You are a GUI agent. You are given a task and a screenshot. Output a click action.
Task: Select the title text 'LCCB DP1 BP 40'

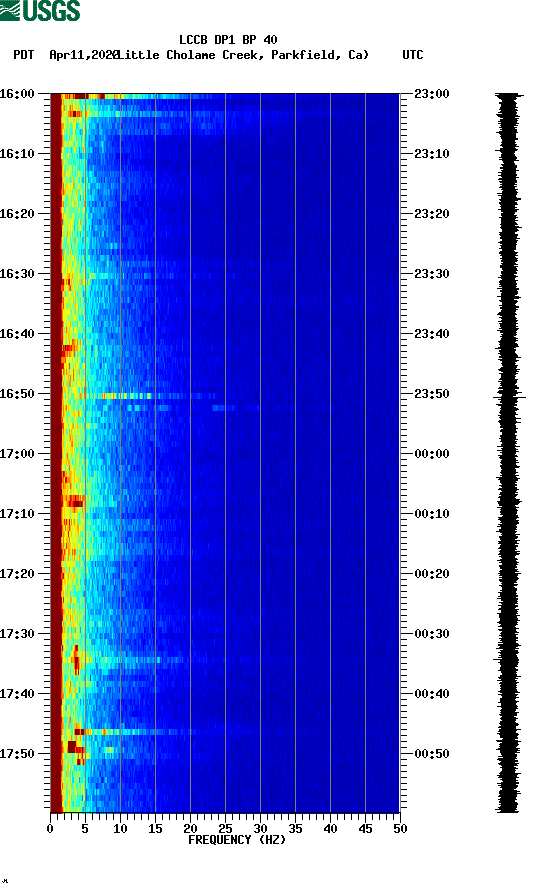coord(228,40)
